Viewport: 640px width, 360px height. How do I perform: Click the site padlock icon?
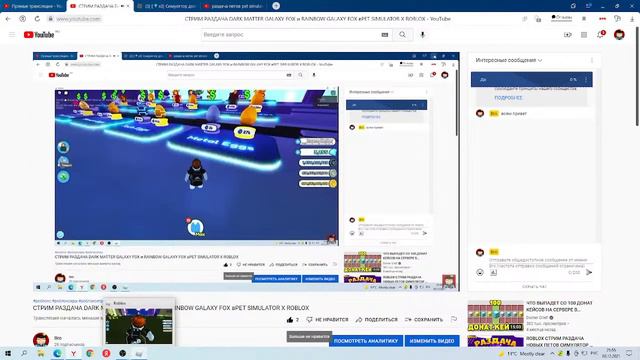51,19
